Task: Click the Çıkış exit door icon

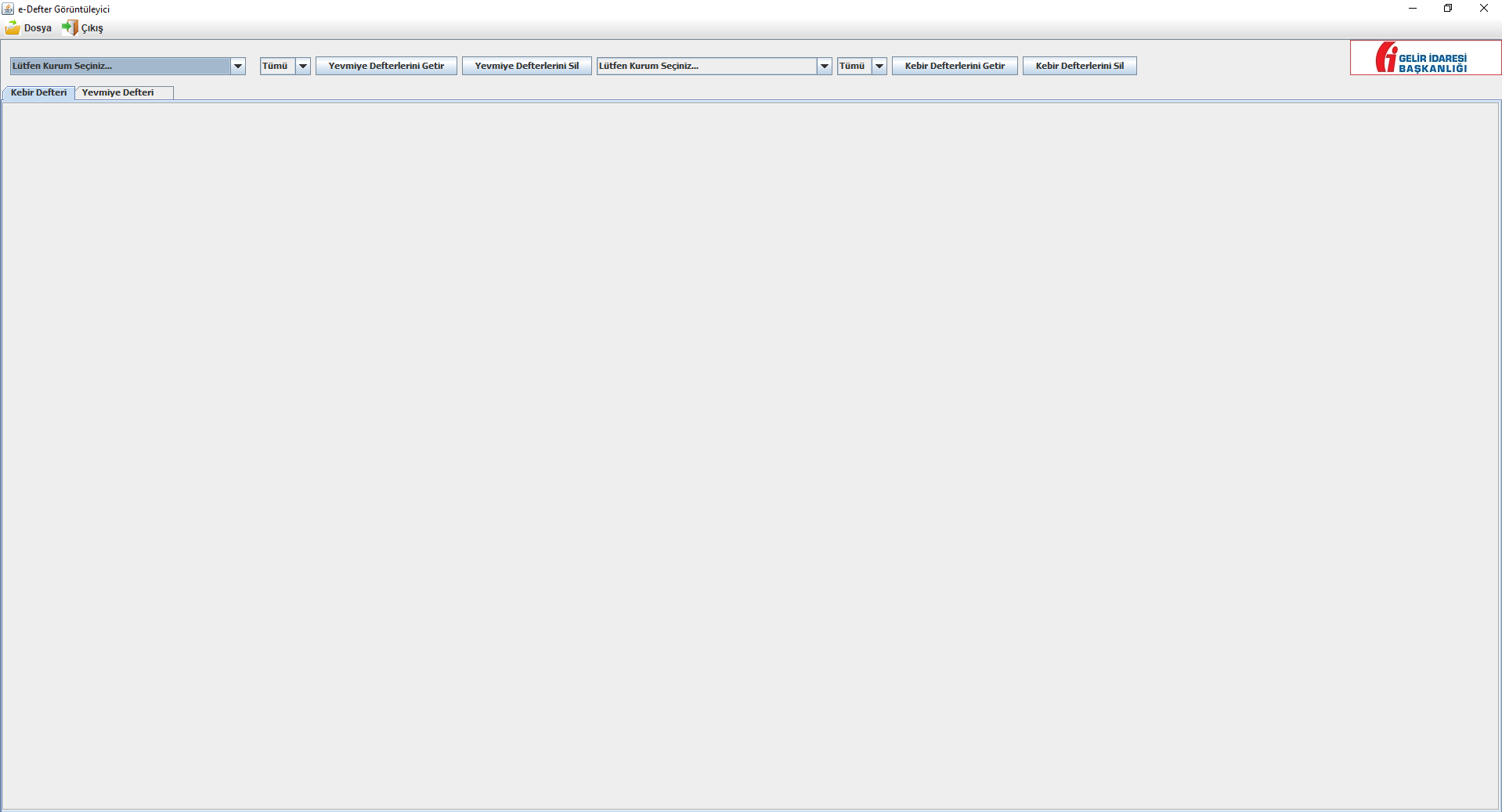Action: (x=70, y=28)
